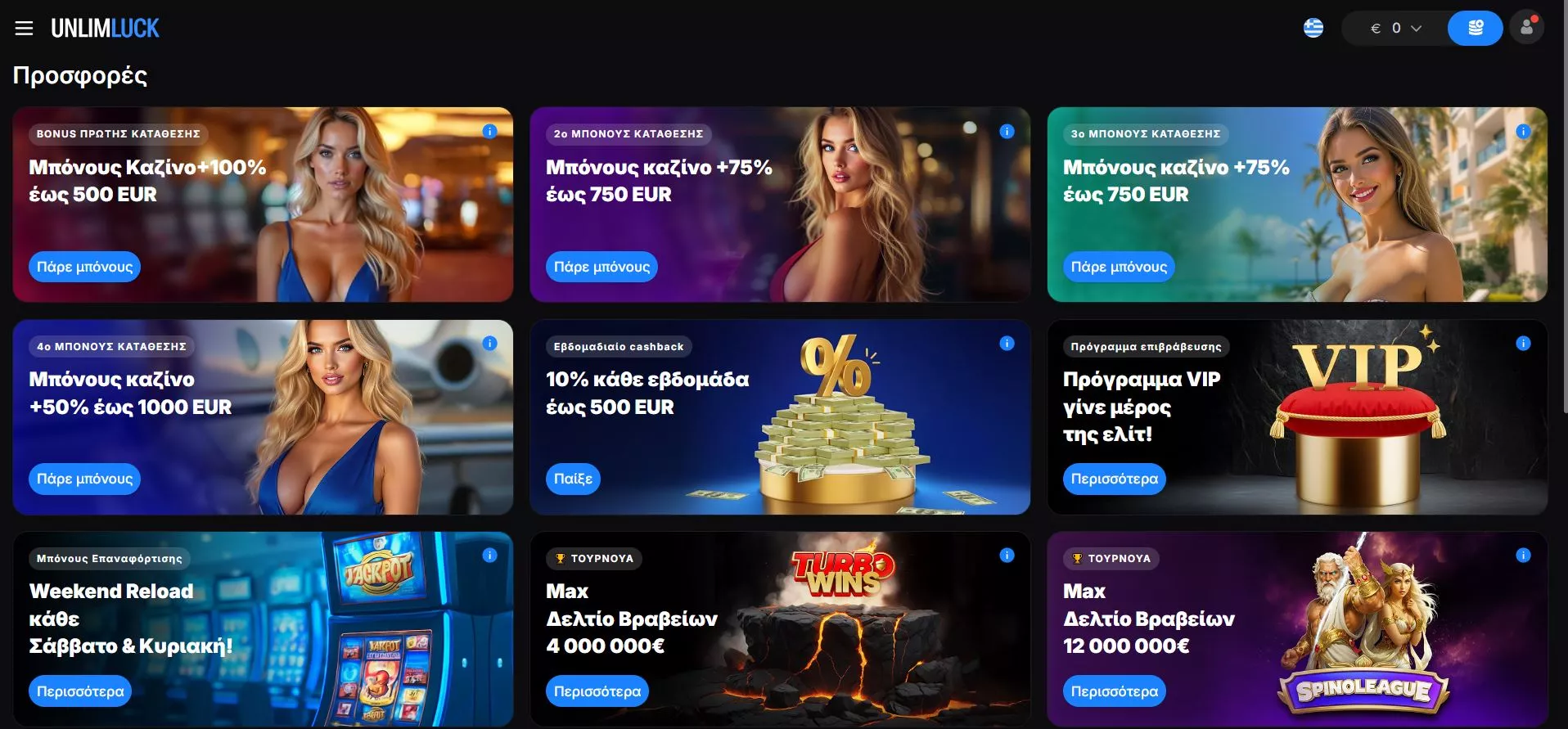This screenshot has height=729, width=1568.
Task: Expand the euro balance dropdown
Action: coord(1395,28)
